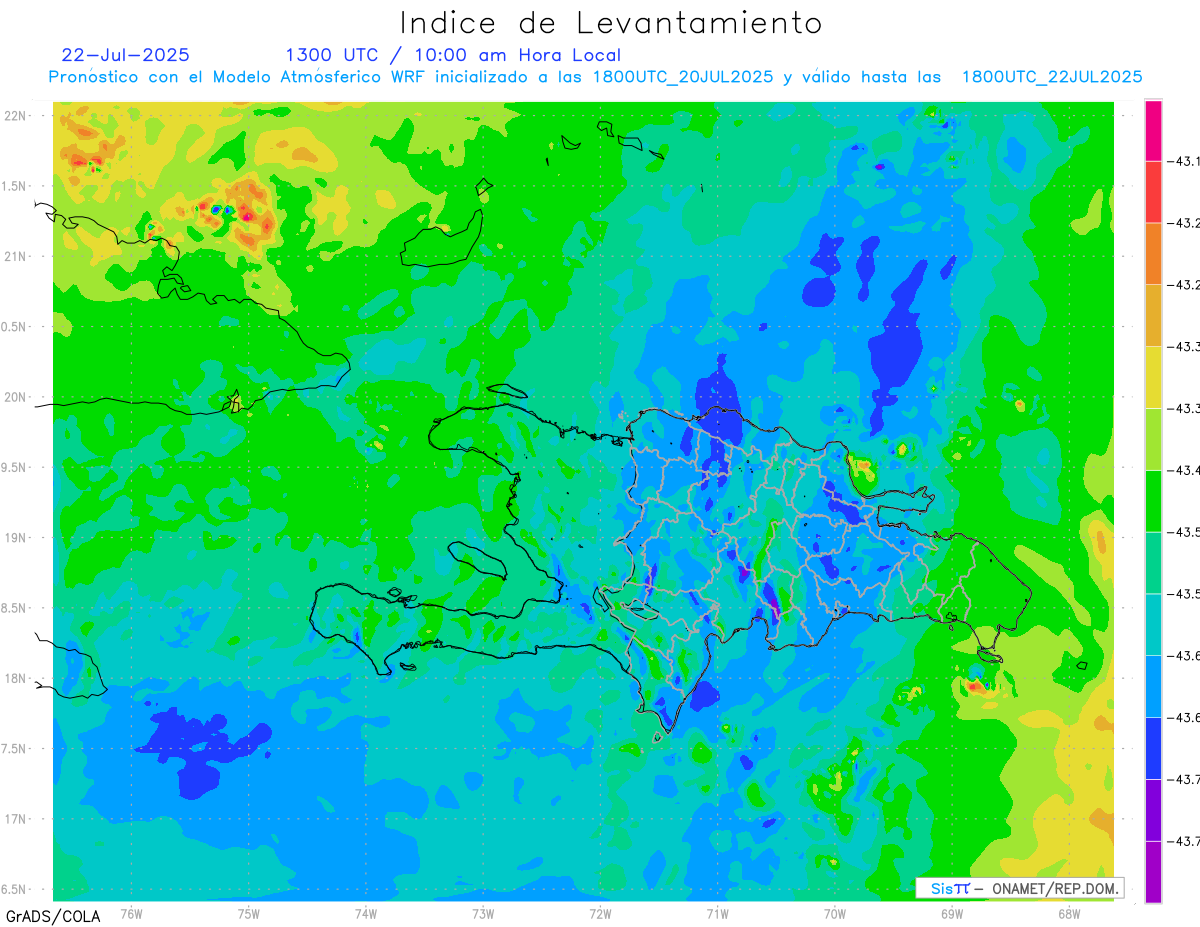Select the '1300 UTC / 10:00 am Hora Local' text
The width and height of the screenshot is (1200, 927).
[453, 55]
